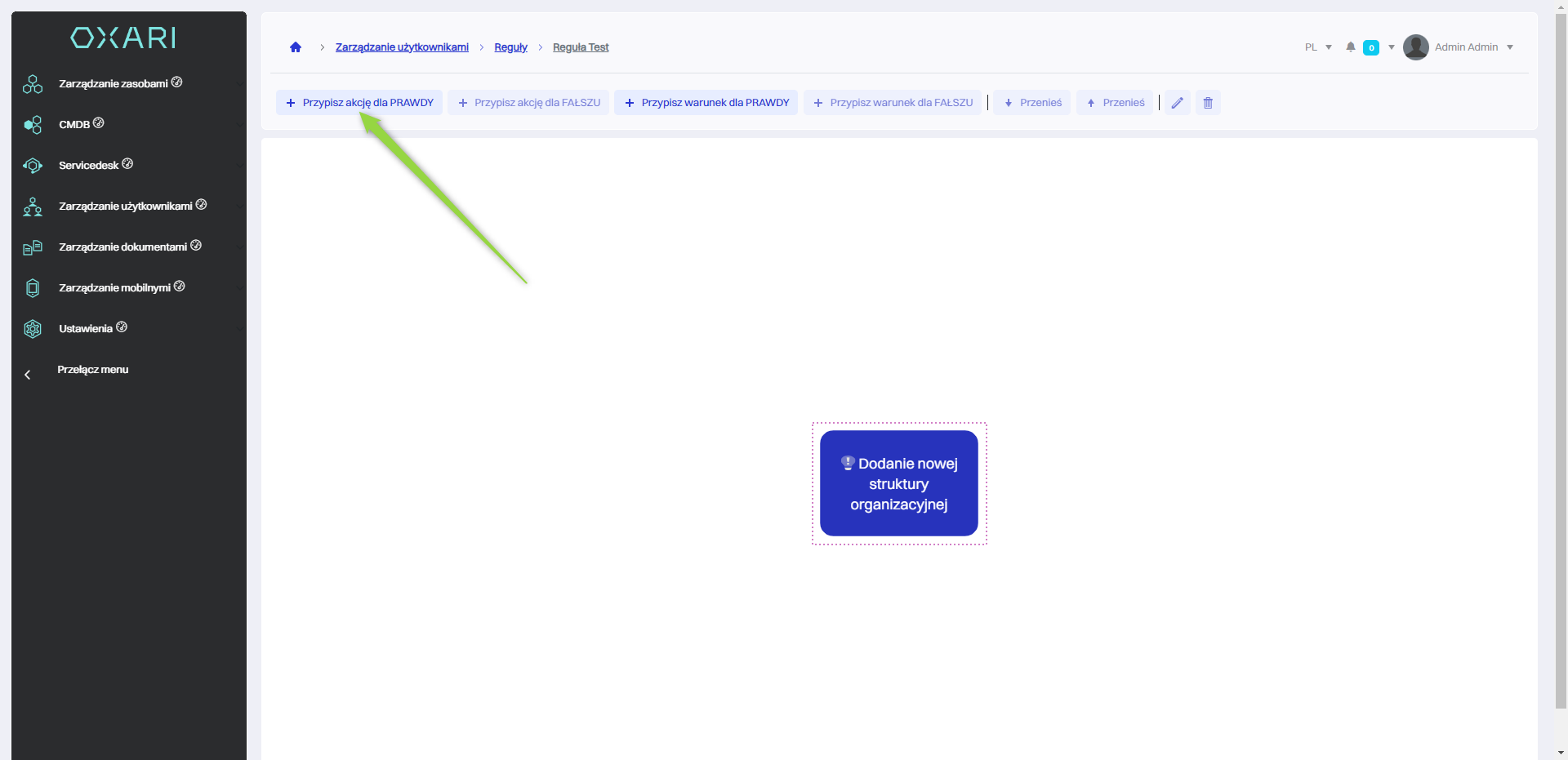Screen dimensions: 1568x760
Task: Click the Admin Admin avatar picture
Action: pyautogui.click(x=1415, y=47)
